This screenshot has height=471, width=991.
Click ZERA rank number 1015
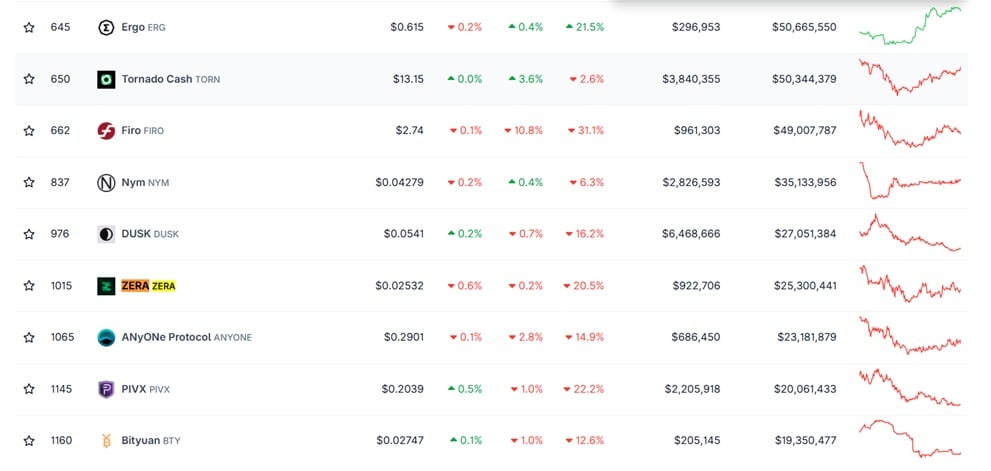[x=61, y=286]
